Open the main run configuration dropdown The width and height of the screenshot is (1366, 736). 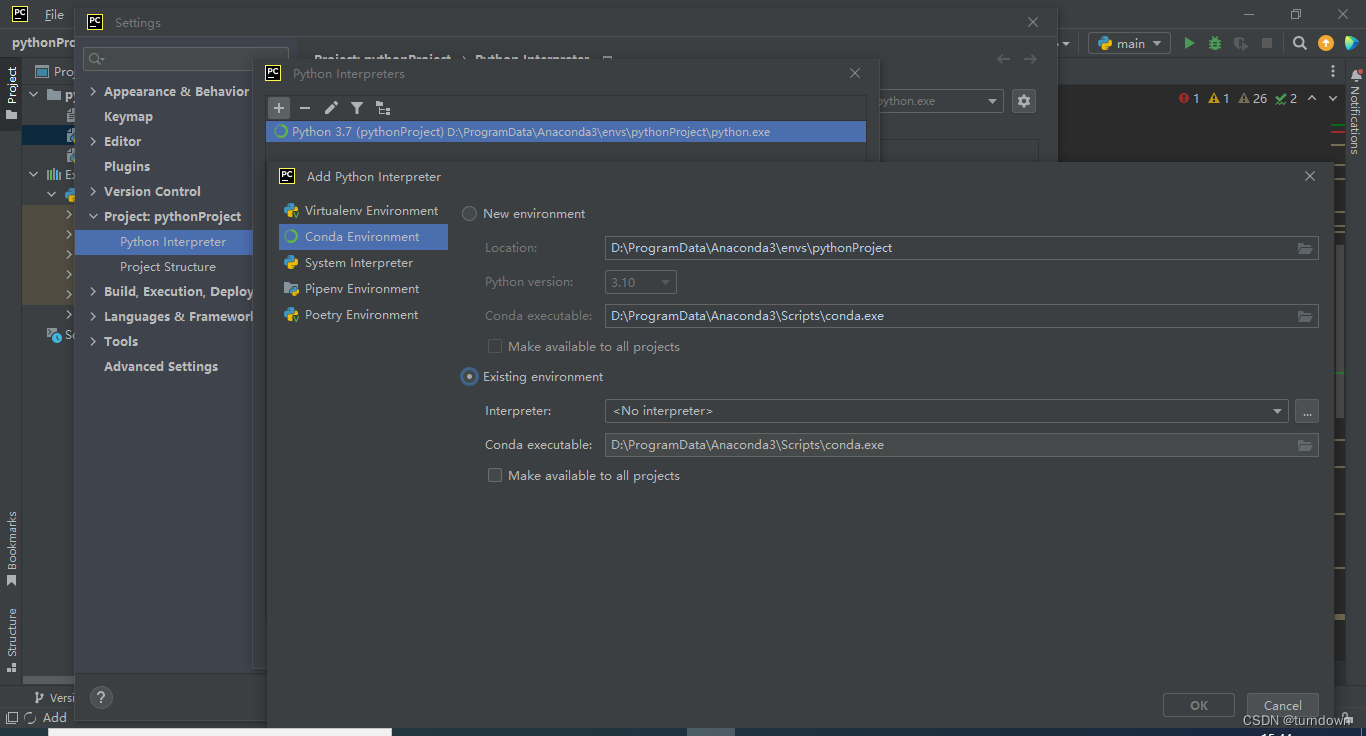click(1129, 43)
